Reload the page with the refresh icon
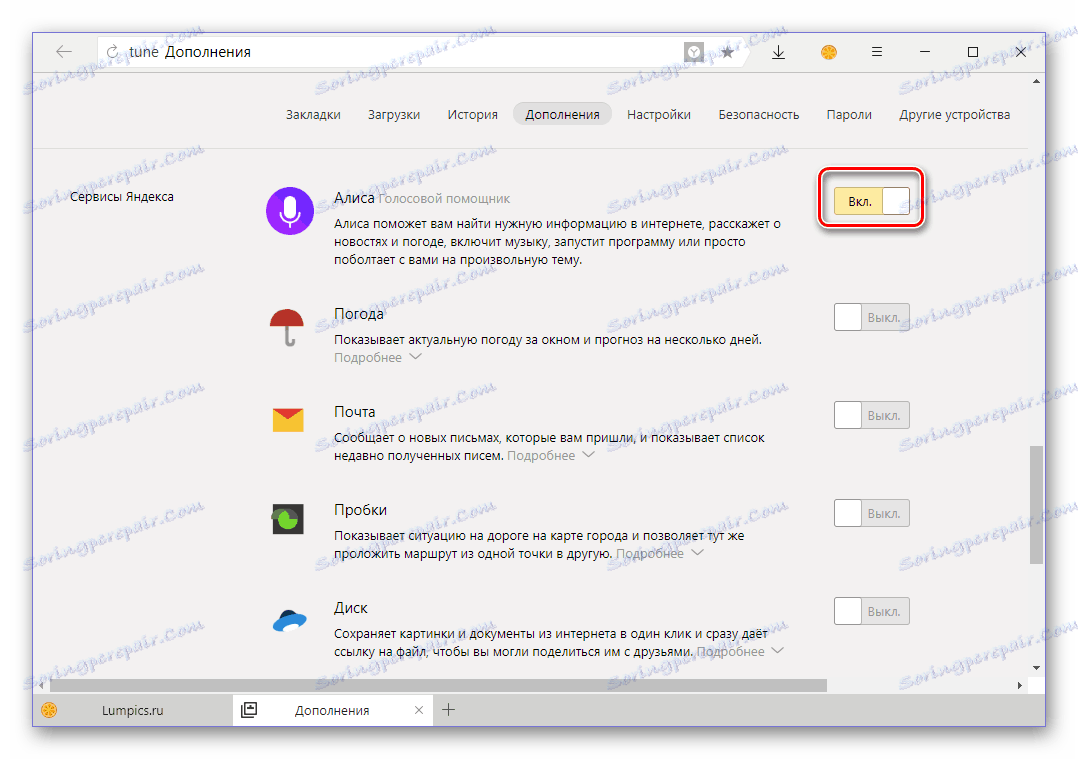The height and width of the screenshot is (759, 1078). tap(112, 52)
